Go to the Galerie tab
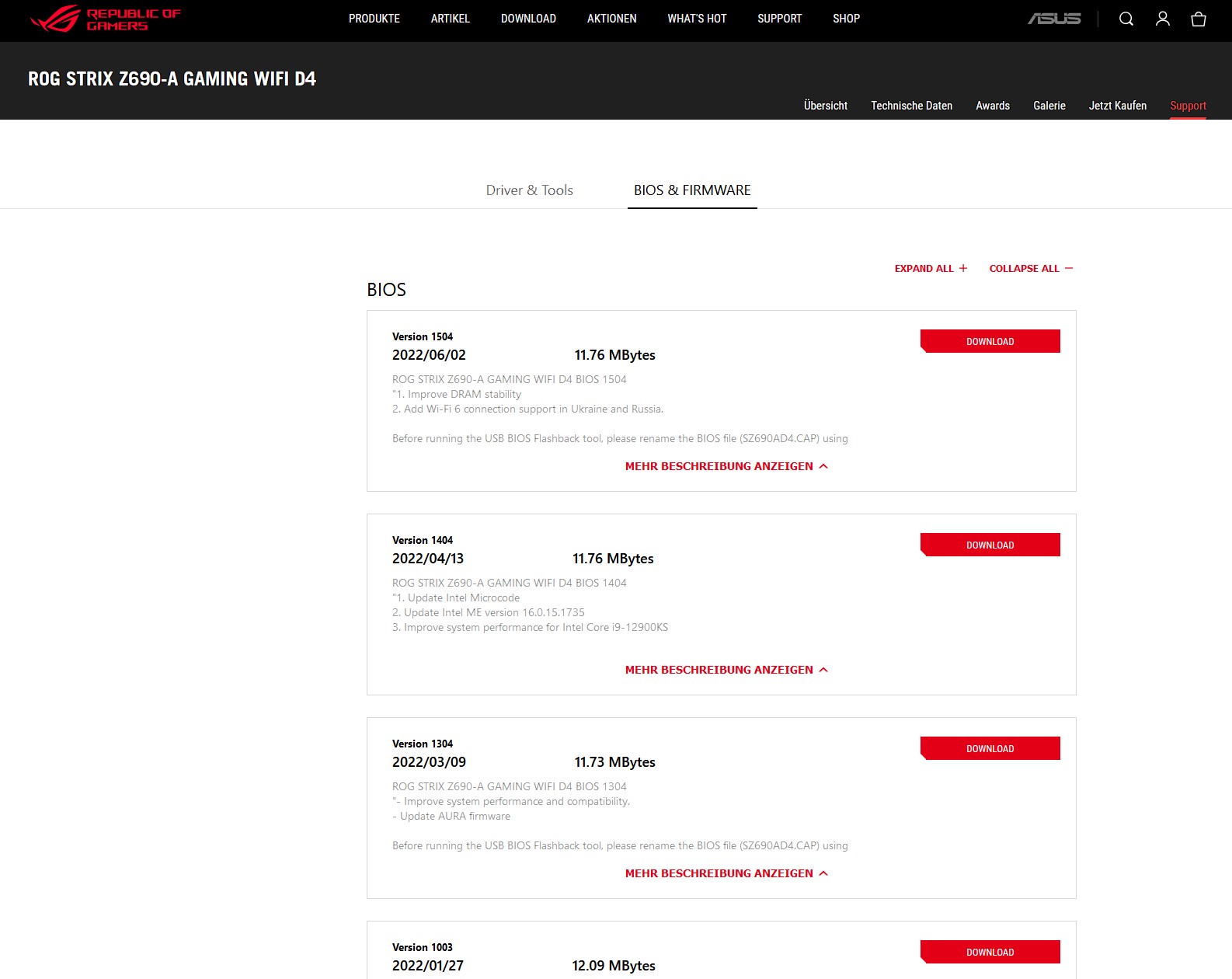This screenshot has width=1232, height=979. [1049, 106]
